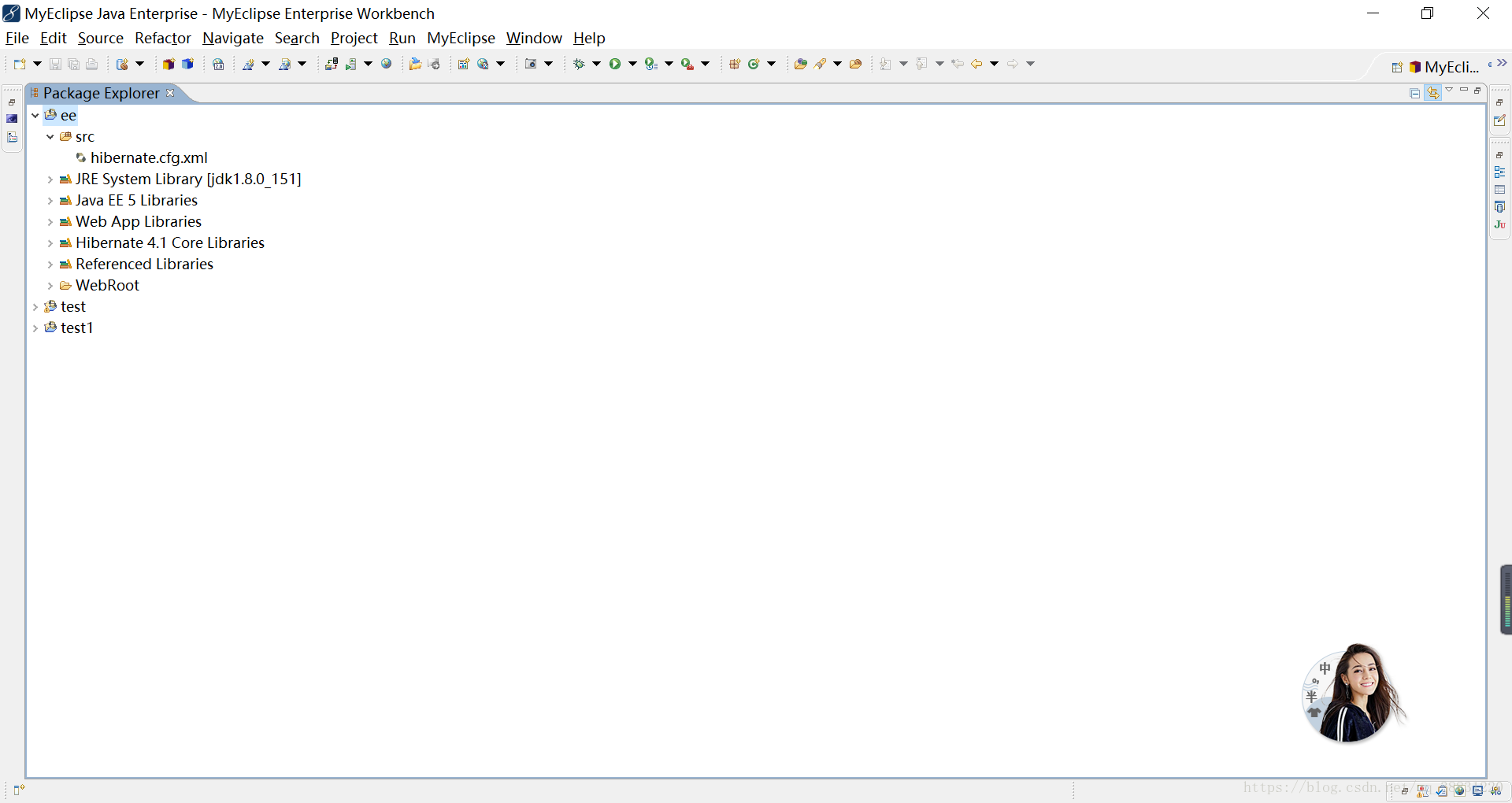Screen dimensions: 1512x803
Task: Open the Run configurations dropdown arrow
Action: (x=632, y=64)
